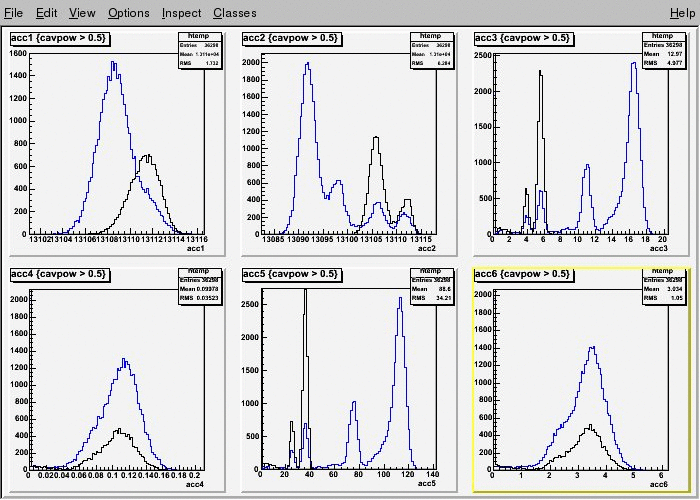
Task: Click the htemp stats box in acc5 plot
Action: coord(432,286)
